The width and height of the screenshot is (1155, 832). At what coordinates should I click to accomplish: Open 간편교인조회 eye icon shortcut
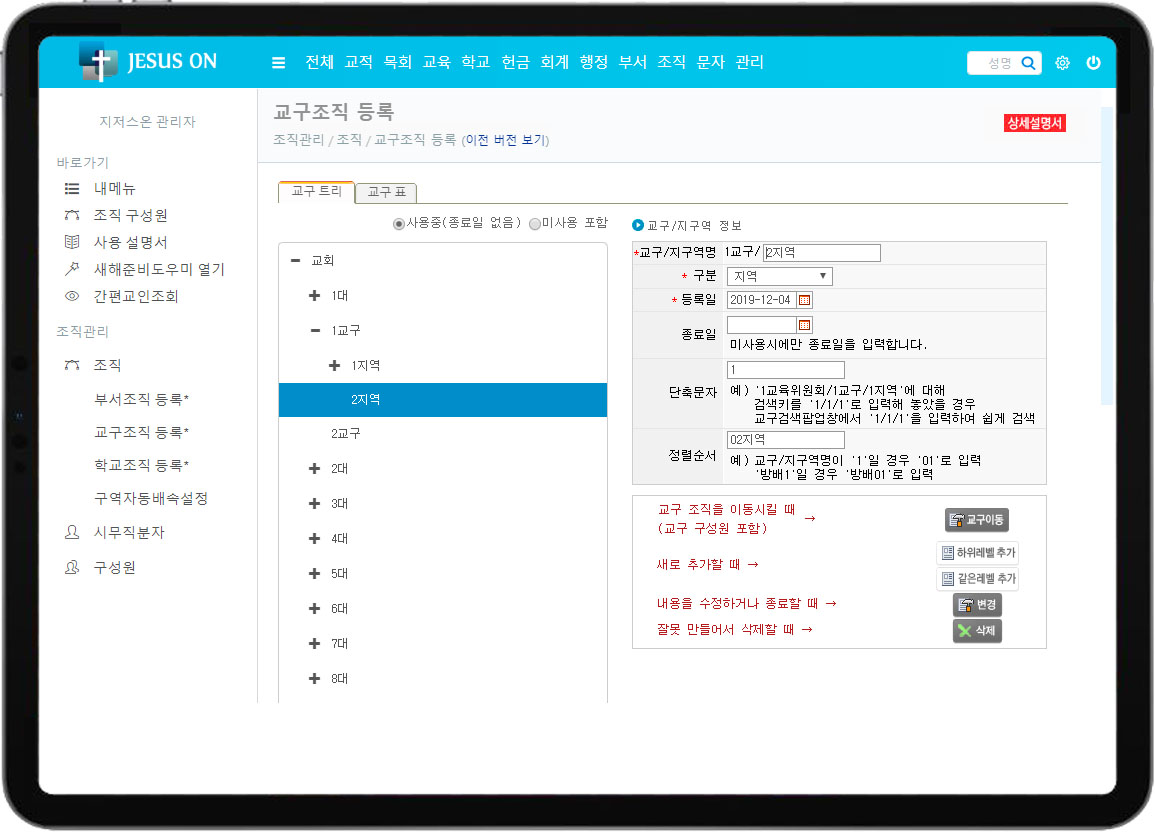coord(72,296)
